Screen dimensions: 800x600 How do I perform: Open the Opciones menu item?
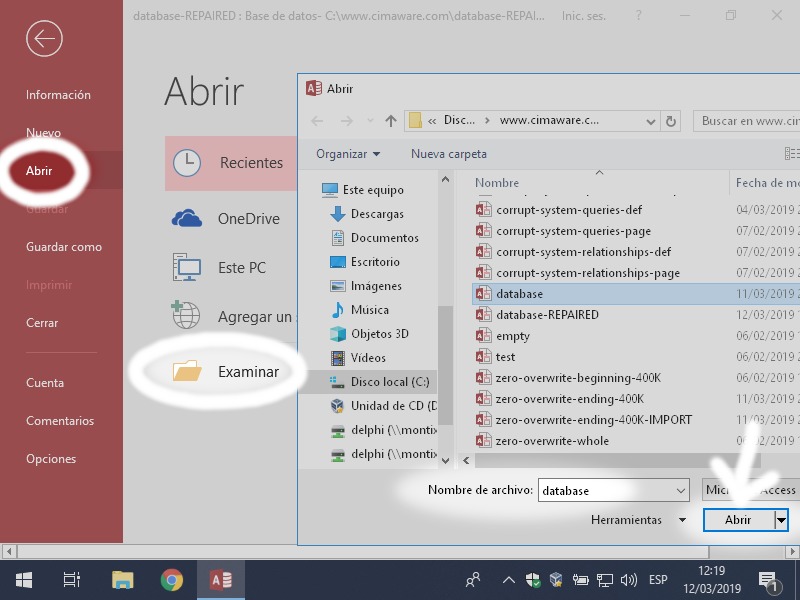pos(51,459)
